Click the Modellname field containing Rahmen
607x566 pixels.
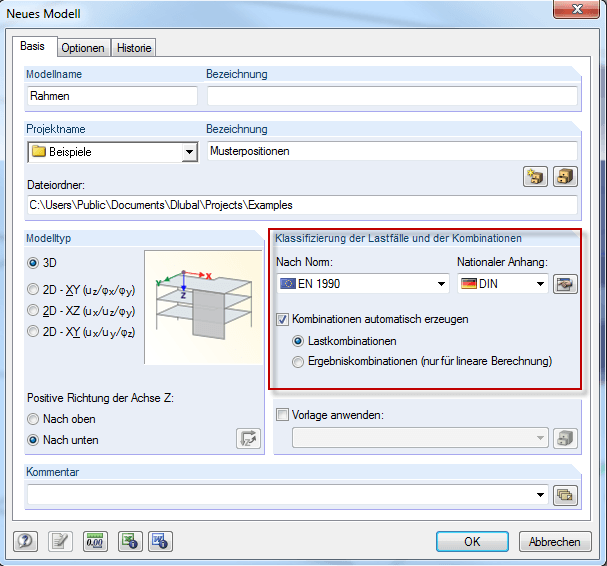[112, 96]
